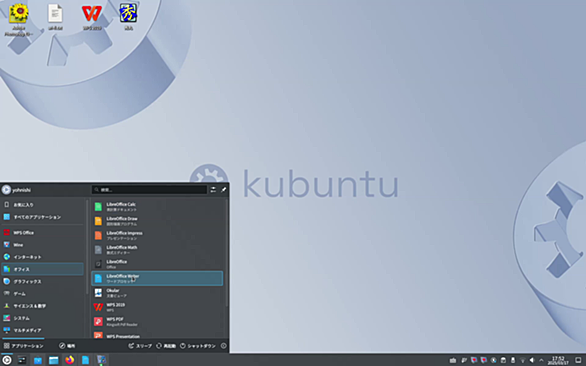Select the Office (オフィス) category

(x=43, y=269)
